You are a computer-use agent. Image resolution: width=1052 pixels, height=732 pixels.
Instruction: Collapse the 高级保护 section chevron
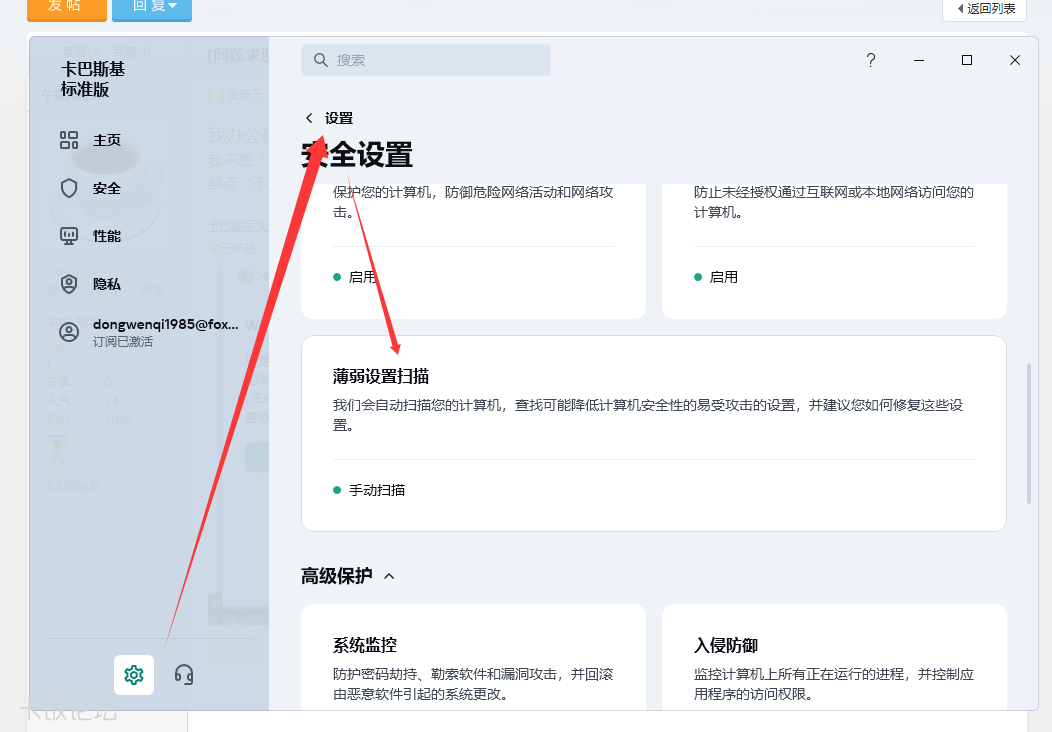click(x=389, y=576)
